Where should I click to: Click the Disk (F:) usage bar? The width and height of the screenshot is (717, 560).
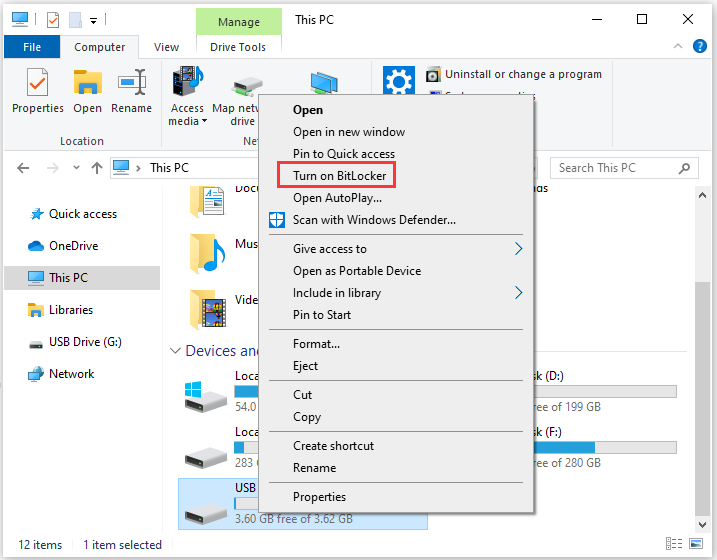(x=605, y=448)
